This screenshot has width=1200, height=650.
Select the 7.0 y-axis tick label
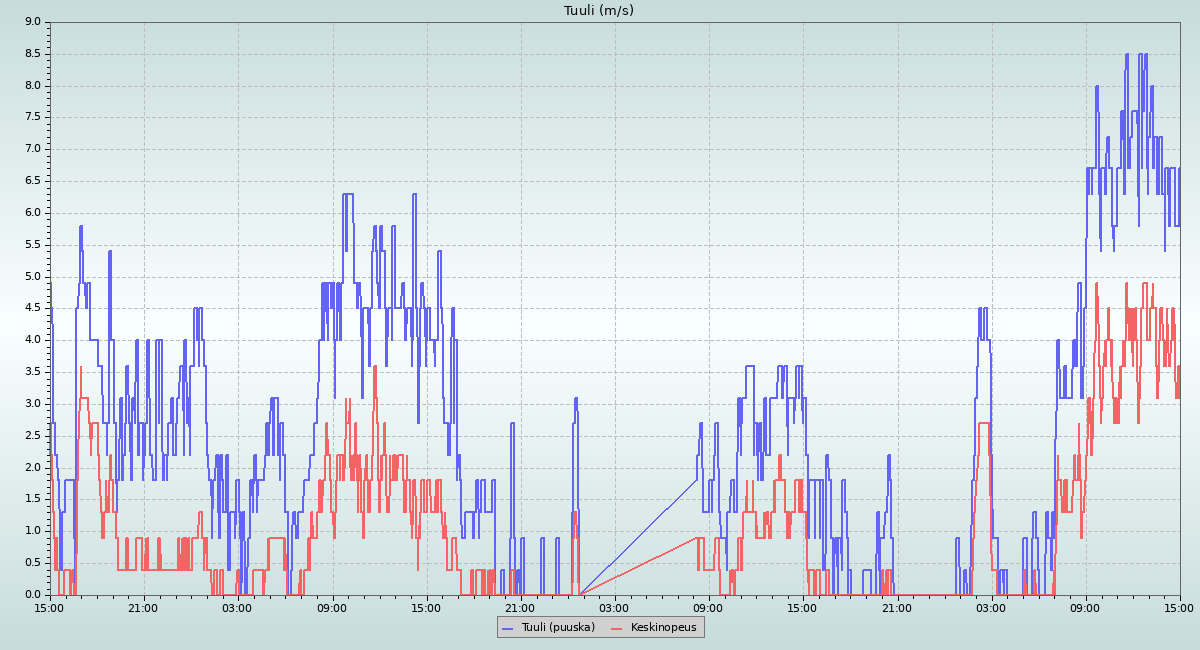point(32,149)
